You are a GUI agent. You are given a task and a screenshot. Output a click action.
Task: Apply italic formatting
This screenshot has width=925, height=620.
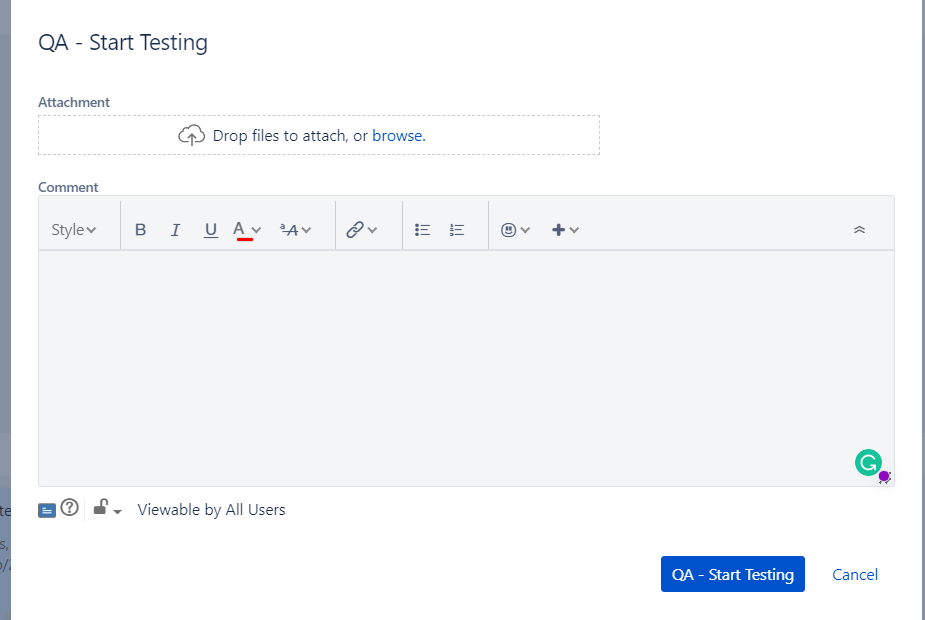[x=175, y=229]
